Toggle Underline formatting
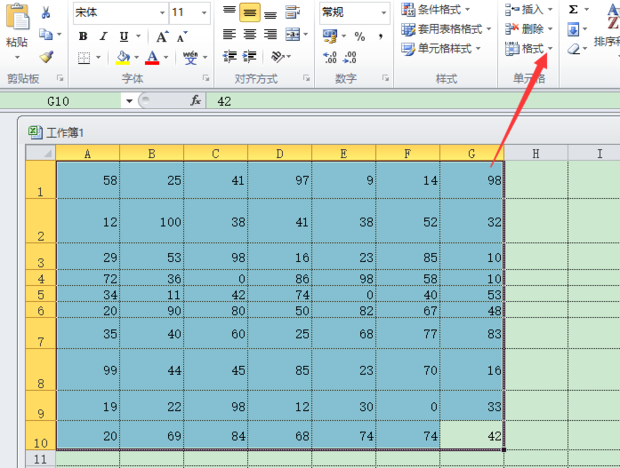 pos(124,36)
